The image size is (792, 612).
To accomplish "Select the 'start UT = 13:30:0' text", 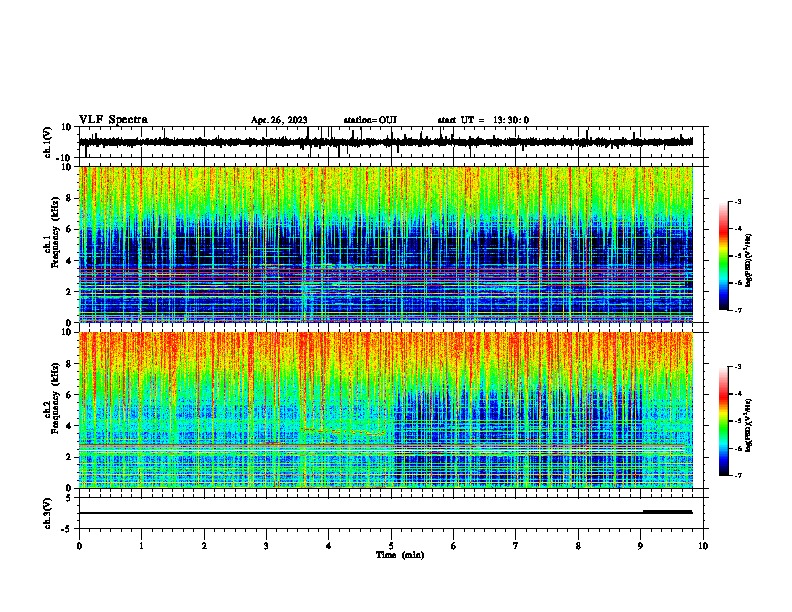I will (483, 120).
